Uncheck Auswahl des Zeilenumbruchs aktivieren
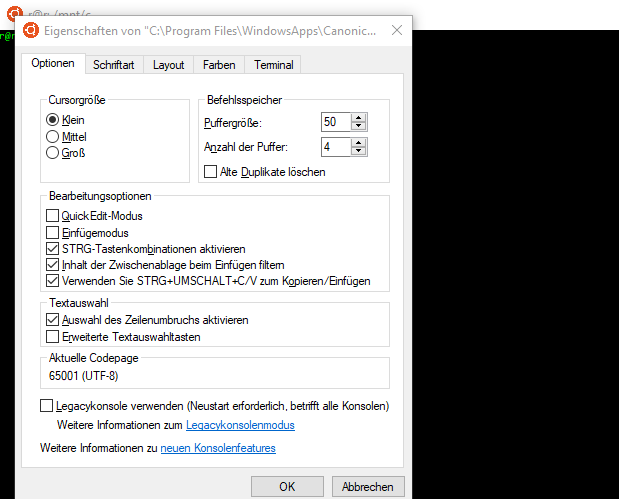Viewport: 619px width, 499px height. click(x=52, y=319)
